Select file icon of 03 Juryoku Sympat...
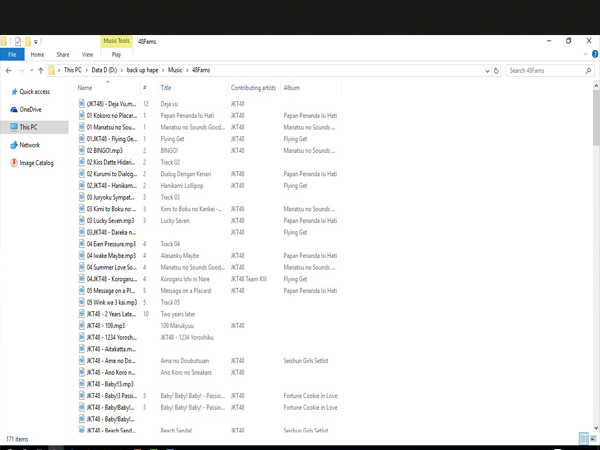This screenshot has height=450, width=600. [82, 197]
